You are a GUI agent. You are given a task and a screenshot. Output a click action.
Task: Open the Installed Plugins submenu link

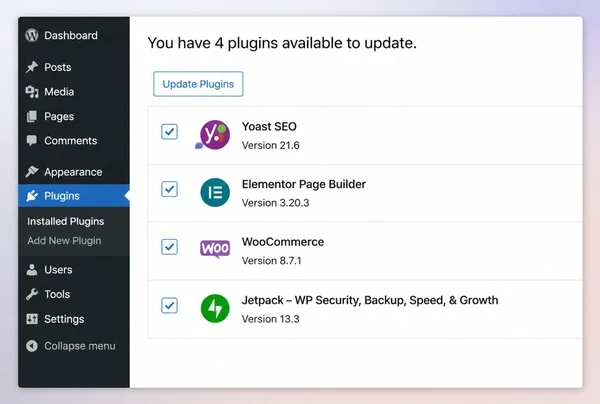click(x=66, y=222)
